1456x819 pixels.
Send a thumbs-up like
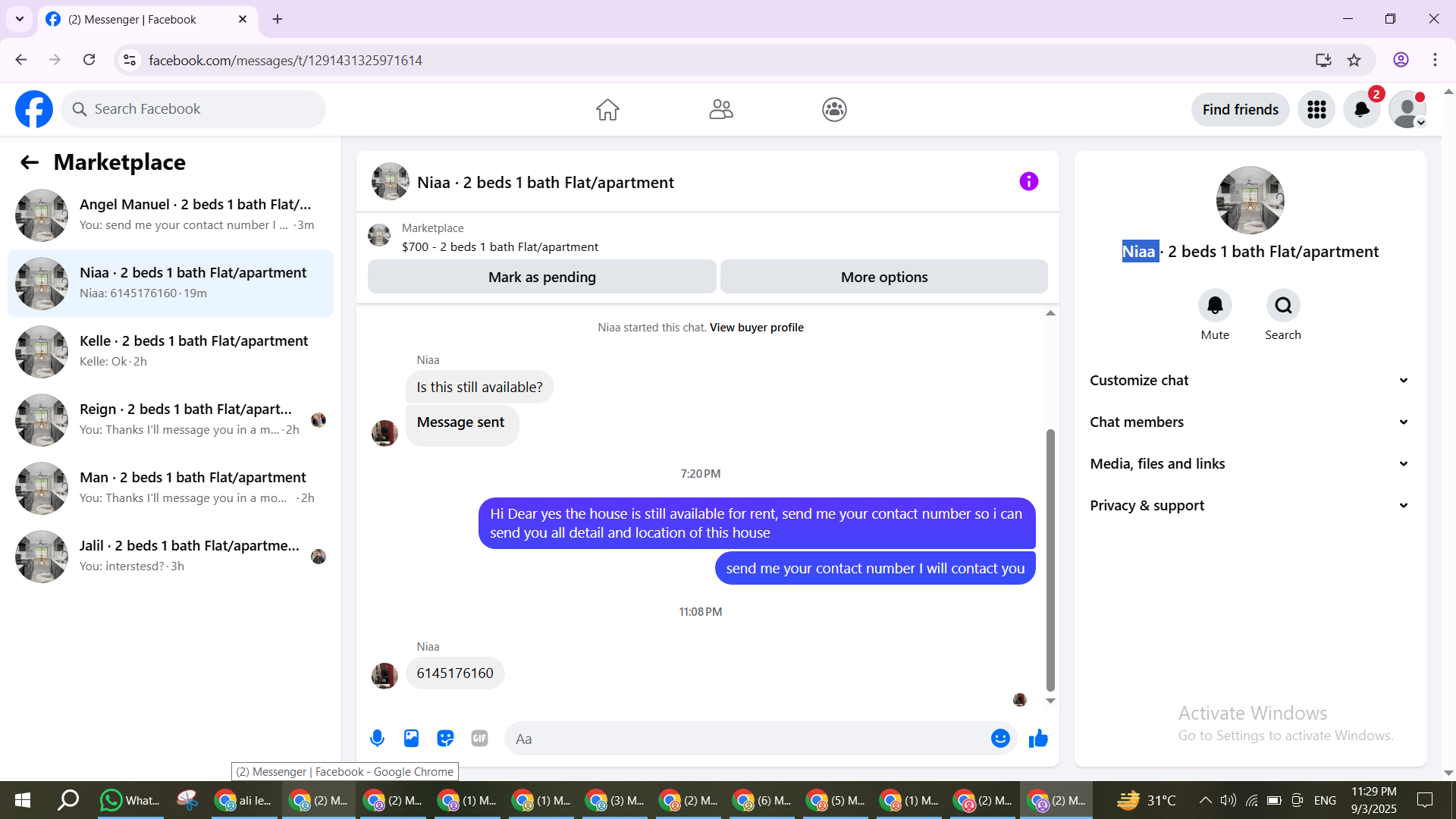(x=1038, y=739)
